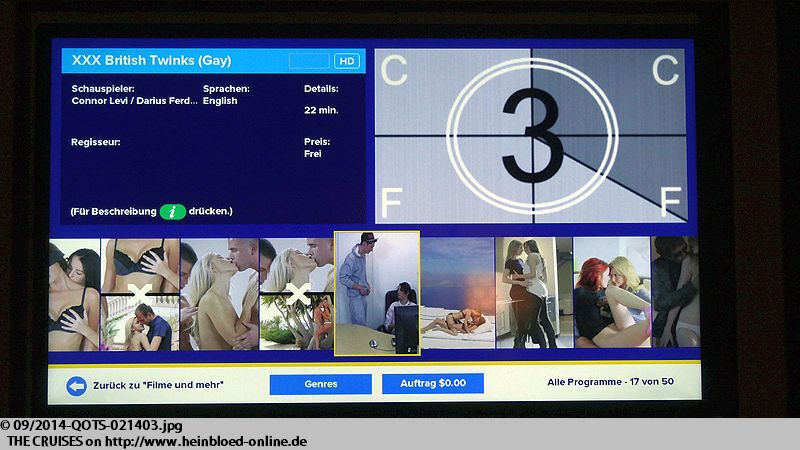Select the yellow-highlighted thumbnail with man in cap
Viewport: 800px width, 450px height.
pyautogui.click(x=377, y=293)
